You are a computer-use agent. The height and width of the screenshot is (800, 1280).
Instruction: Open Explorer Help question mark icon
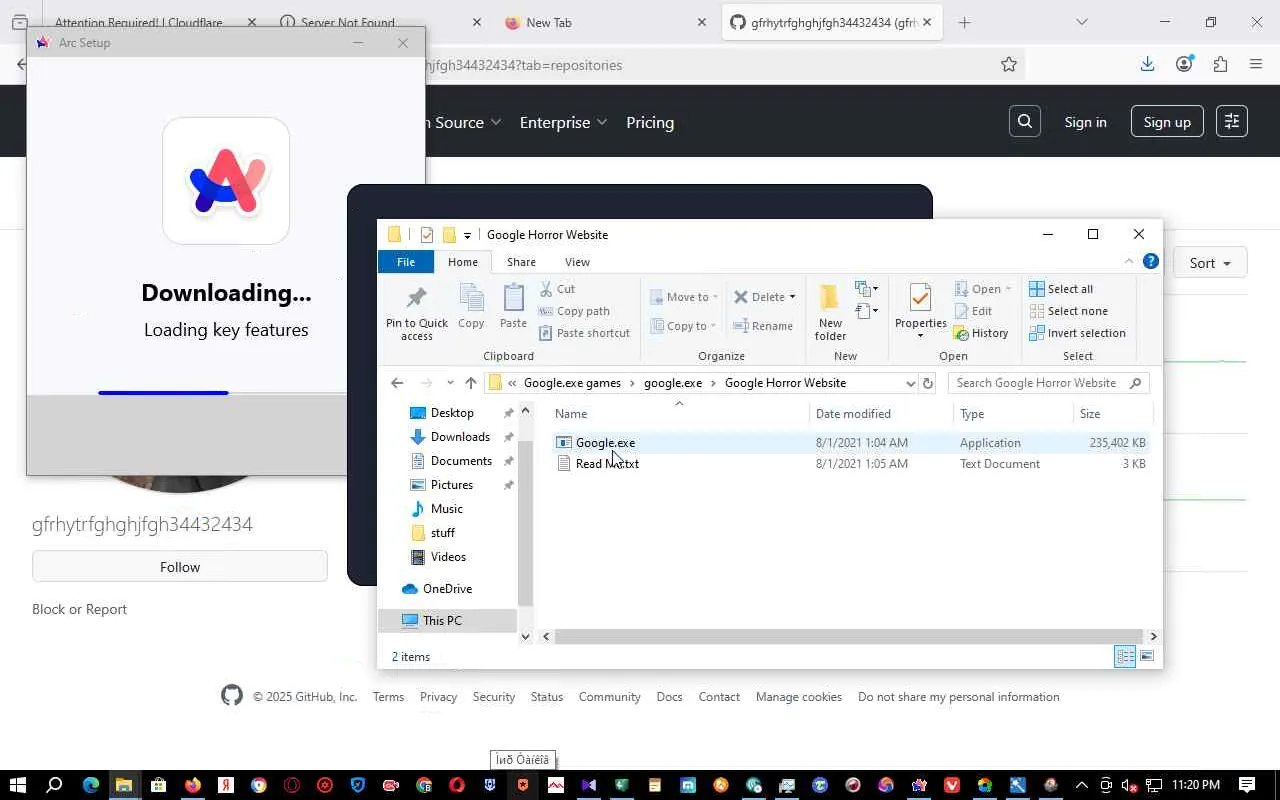[1151, 262]
